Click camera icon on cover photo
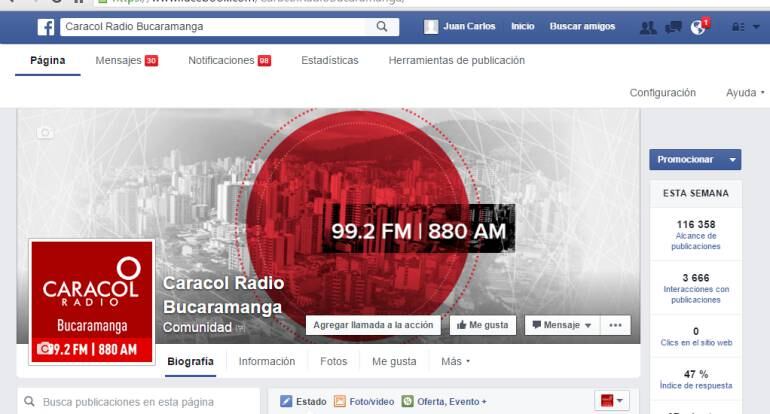This screenshot has width=770, height=414. coord(44,132)
